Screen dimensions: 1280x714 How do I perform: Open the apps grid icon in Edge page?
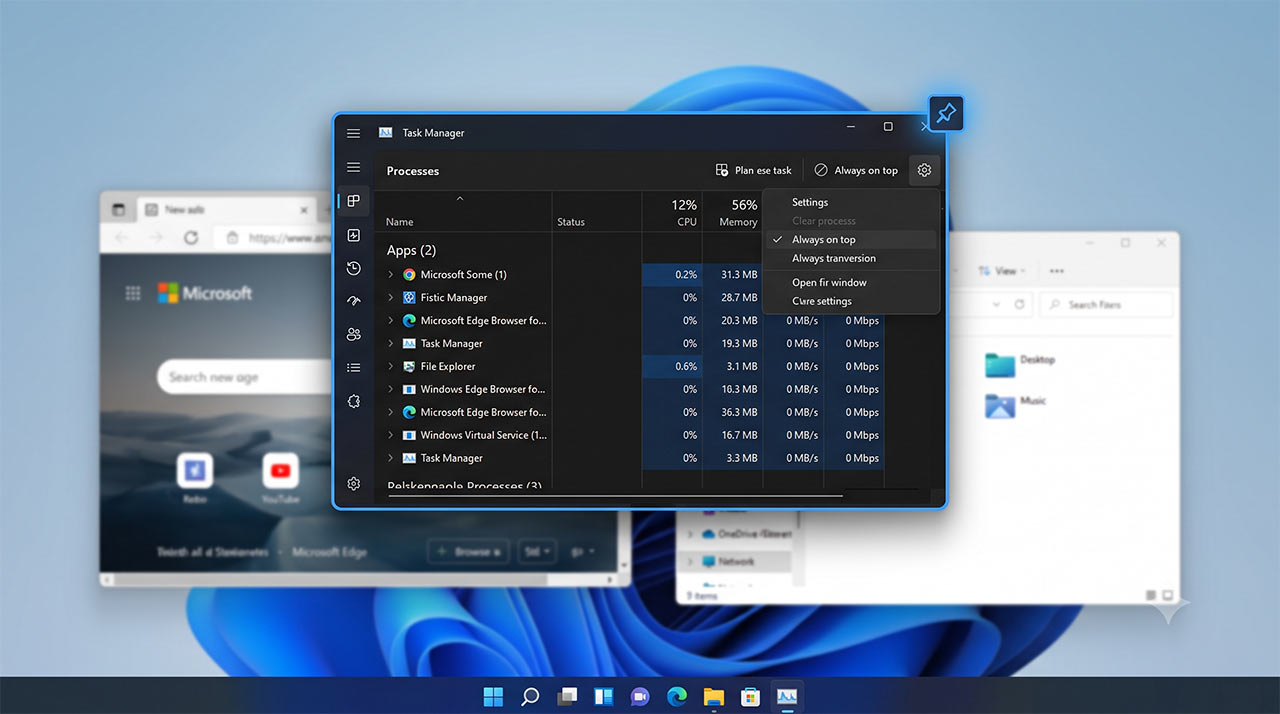[133, 293]
